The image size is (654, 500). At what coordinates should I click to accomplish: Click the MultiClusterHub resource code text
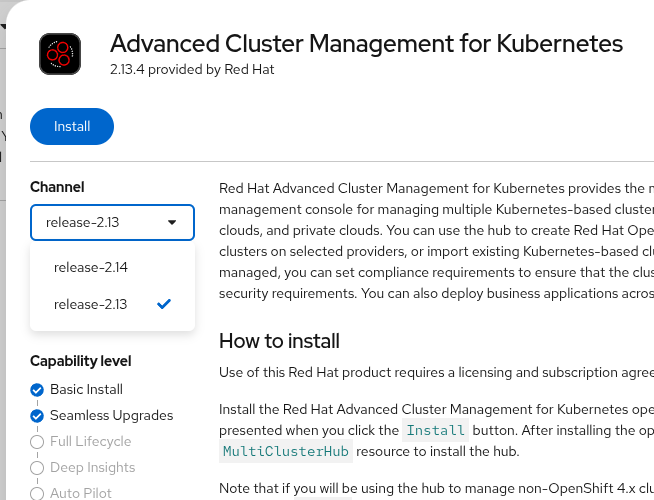pyautogui.click(x=285, y=451)
